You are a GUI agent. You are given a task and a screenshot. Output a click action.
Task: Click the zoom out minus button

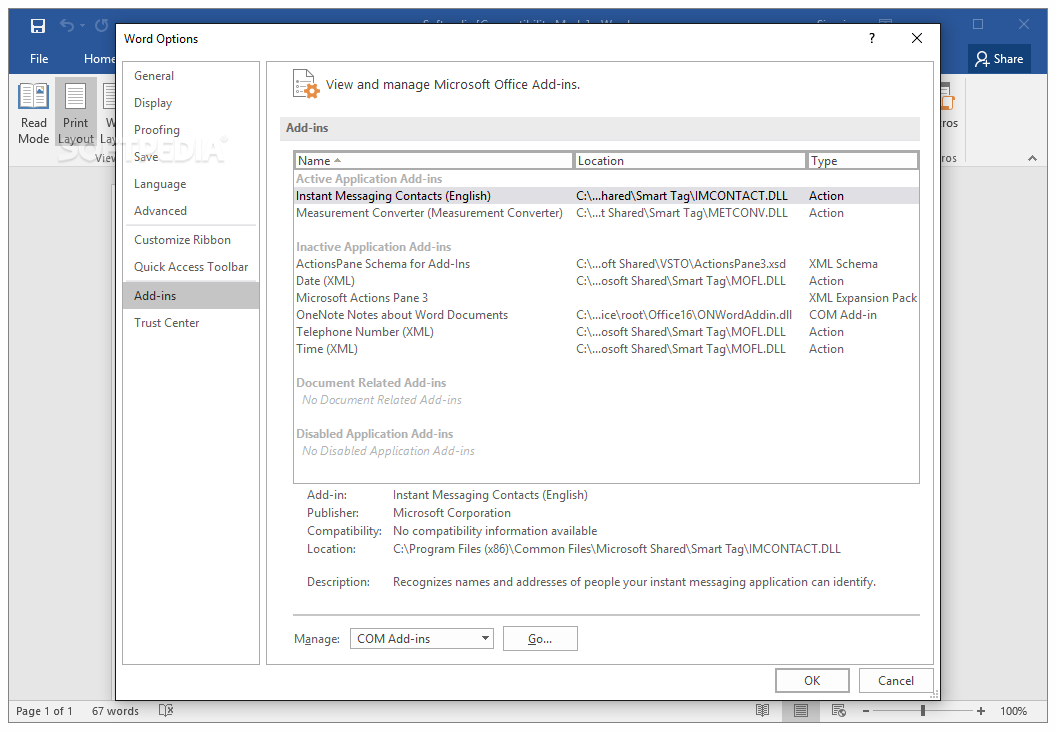click(866, 711)
